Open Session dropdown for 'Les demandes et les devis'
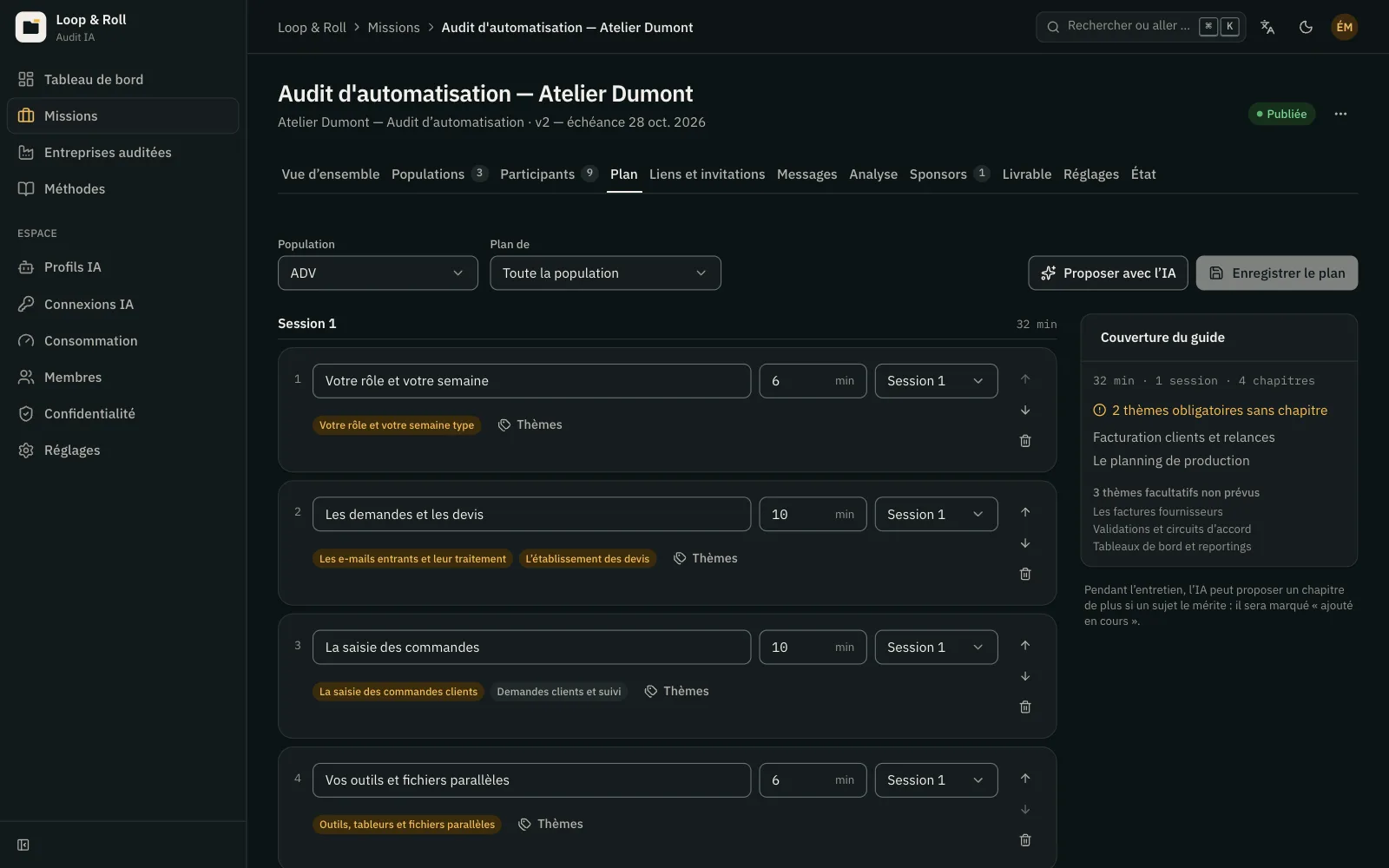 (936, 514)
